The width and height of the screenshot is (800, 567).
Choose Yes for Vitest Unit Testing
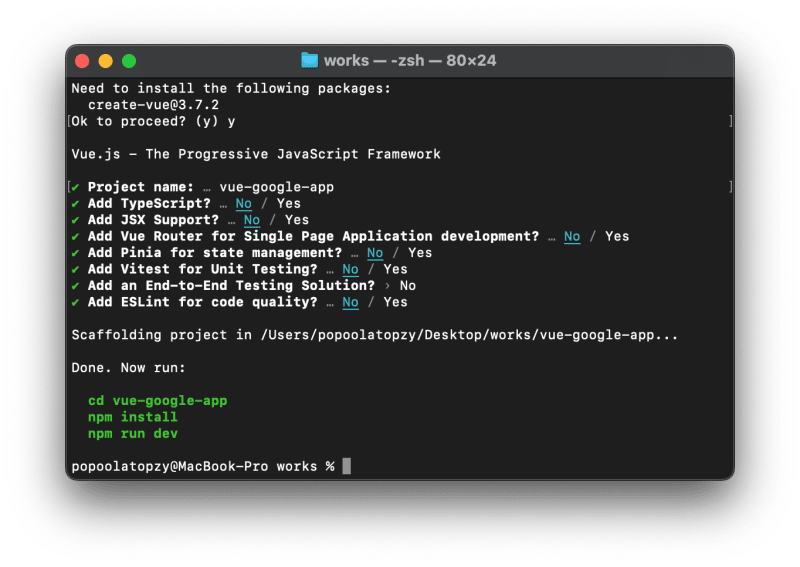point(395,269)
